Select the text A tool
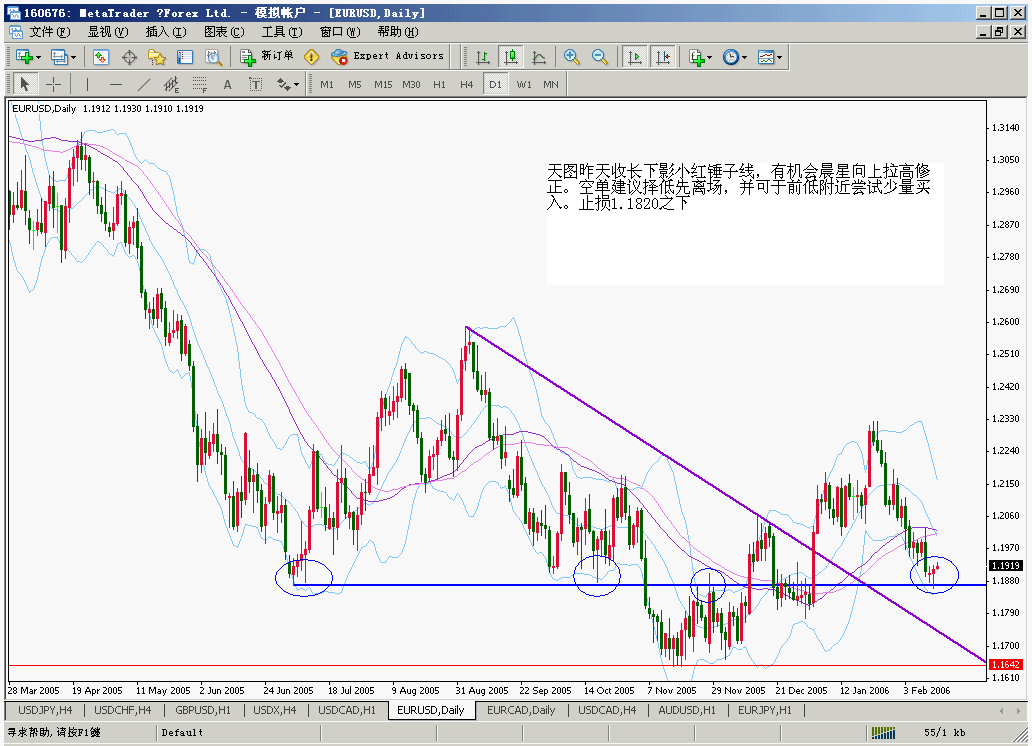The width and height of the screenshot is (1032, 746). pos(227,84)
